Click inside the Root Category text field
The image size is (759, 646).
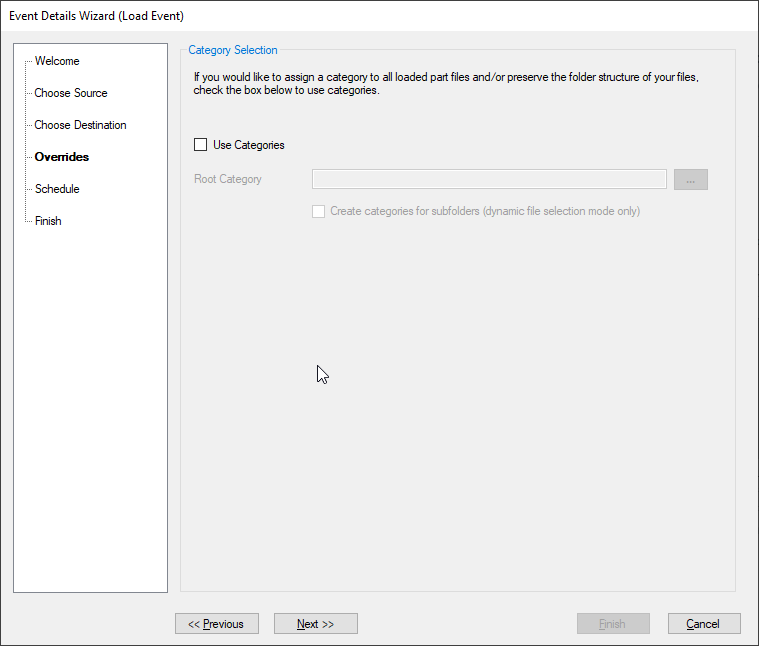click(x=489, y=179)
